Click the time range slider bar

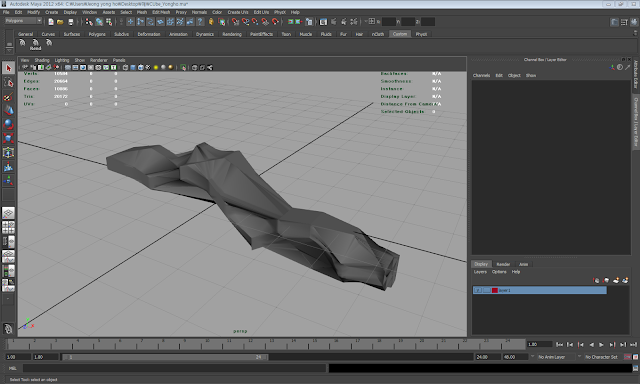(x=165, y=357)
